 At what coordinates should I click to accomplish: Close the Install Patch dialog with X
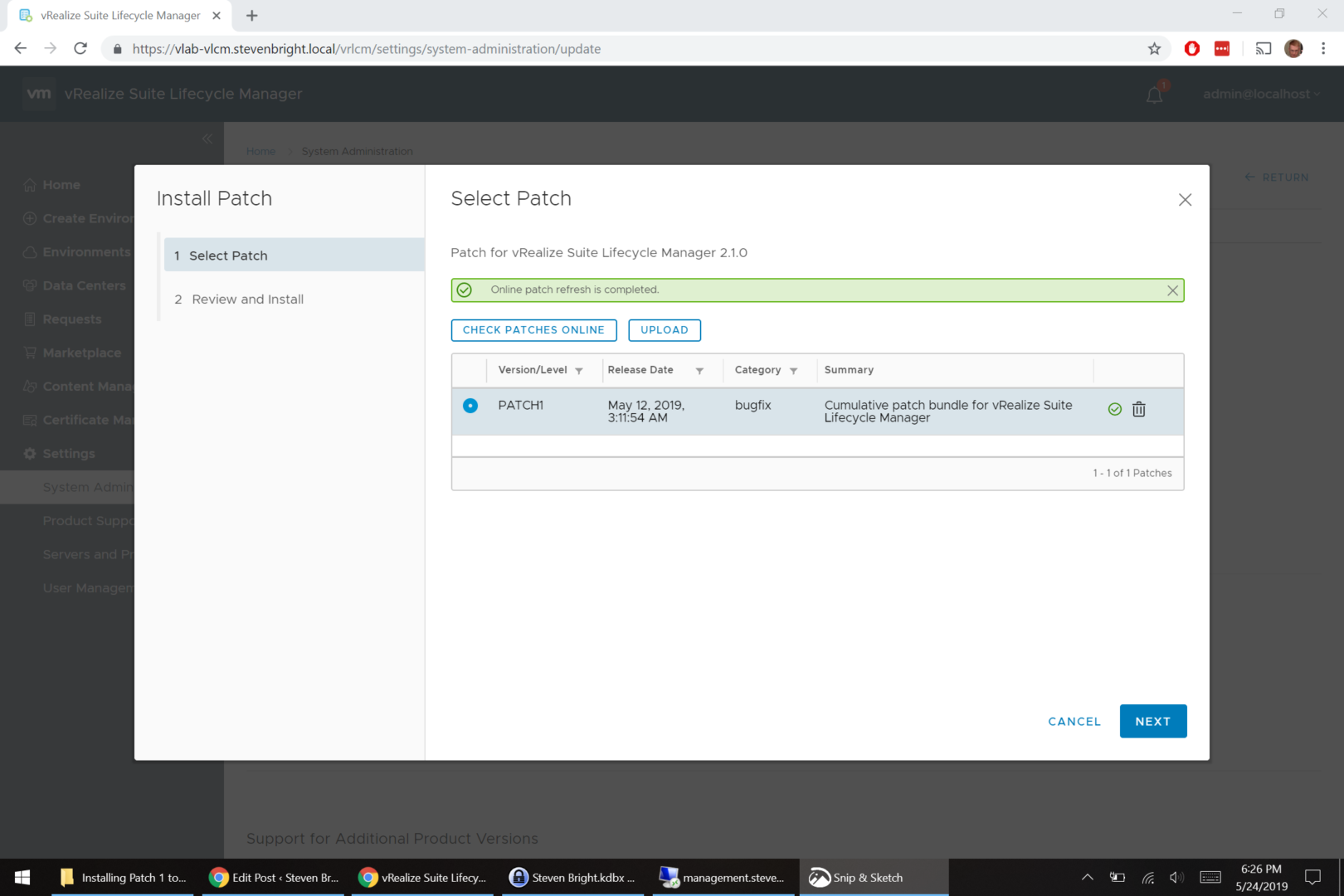pos(1185,200)
